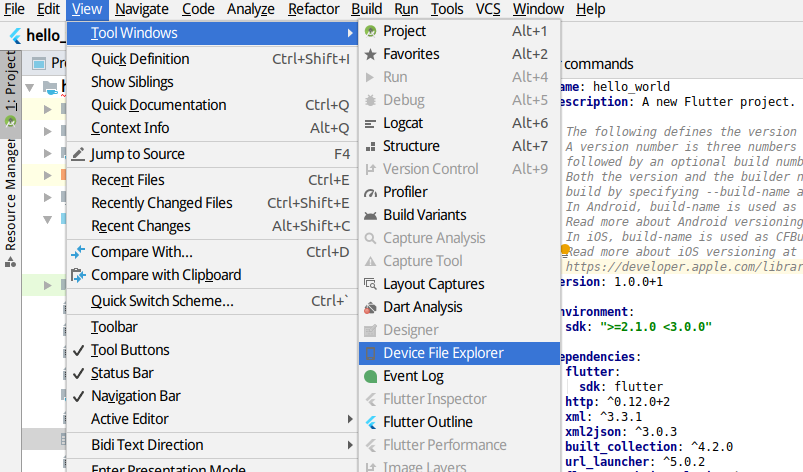The width and height of the screenshot is (803, 472).
Task: Open the Navigate menu
Action: tap(141, 9)
